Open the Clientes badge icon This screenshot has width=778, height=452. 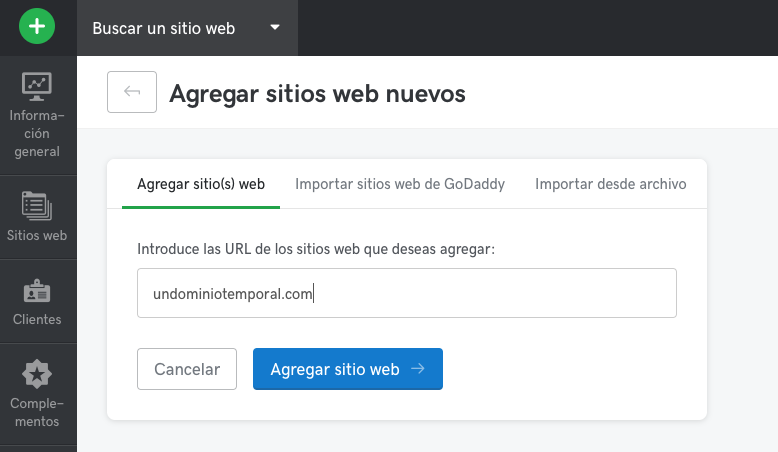point(37,291)
